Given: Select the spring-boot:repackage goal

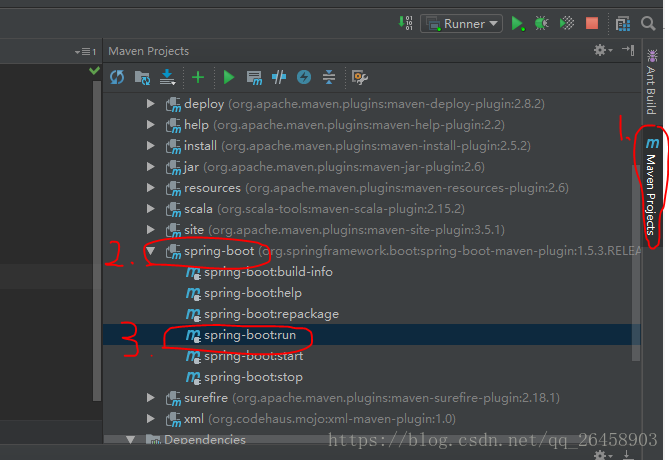Looking at the screenshot, I should [271, 314].
